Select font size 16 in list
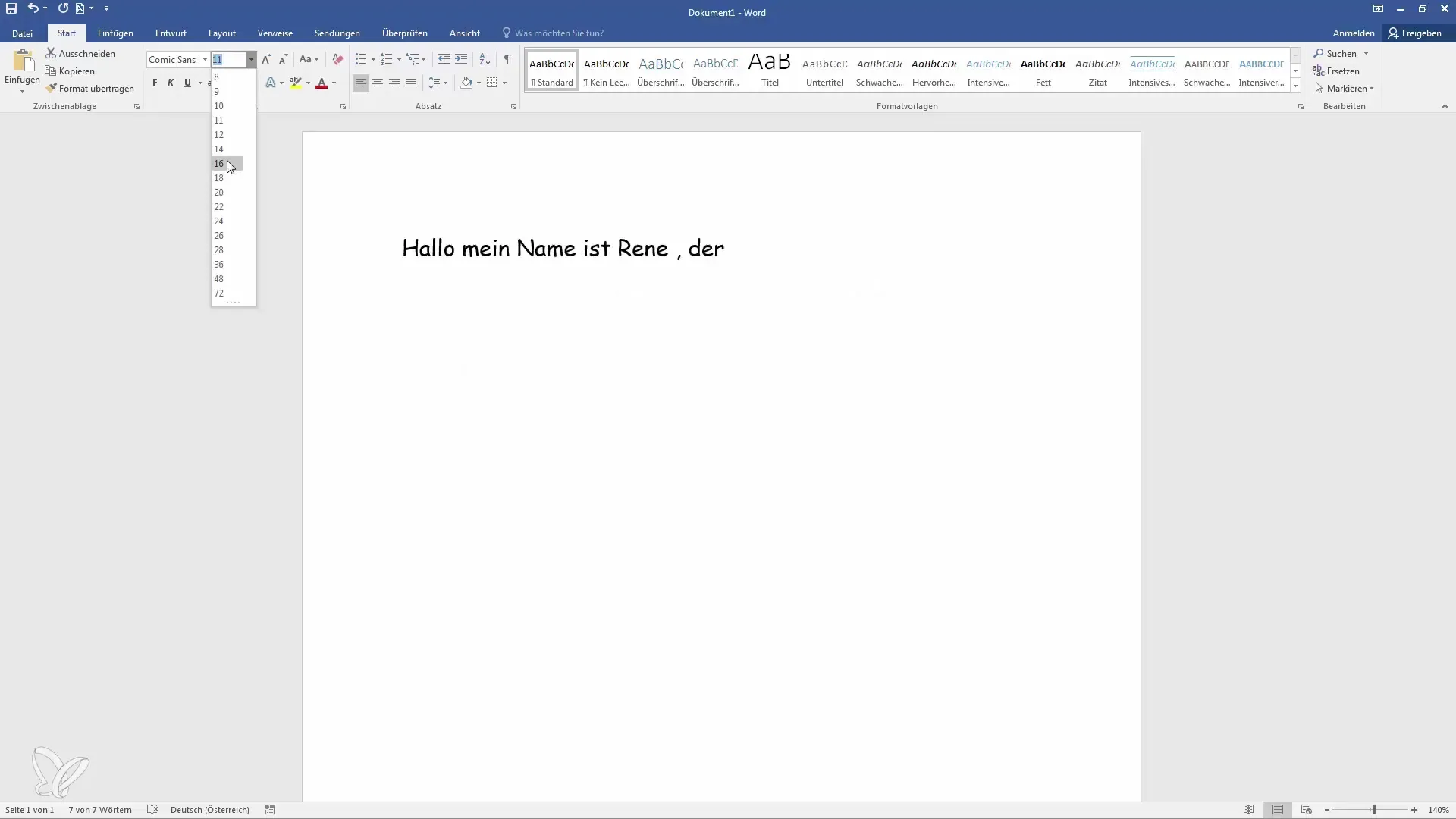Image resolution: width=1456 pixels, height=819 pixels. (227, 164)
